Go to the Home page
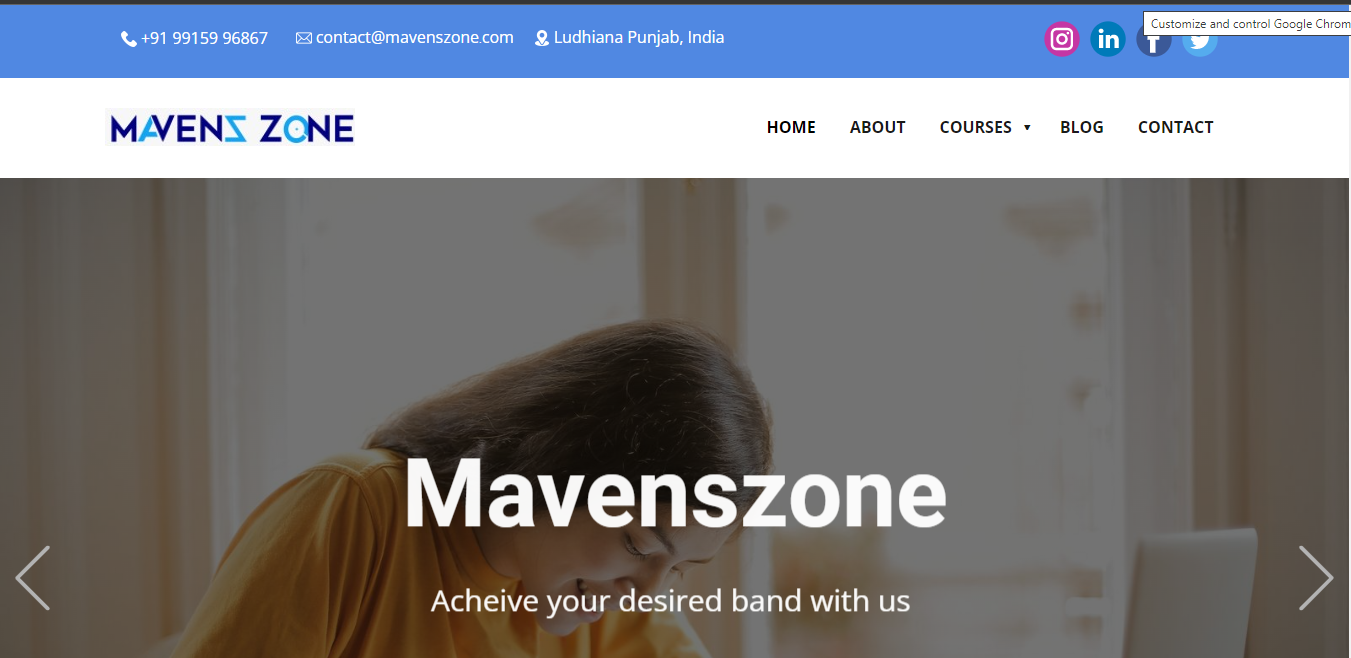Viewport: 1351px width, 658px height. [791, 127]
